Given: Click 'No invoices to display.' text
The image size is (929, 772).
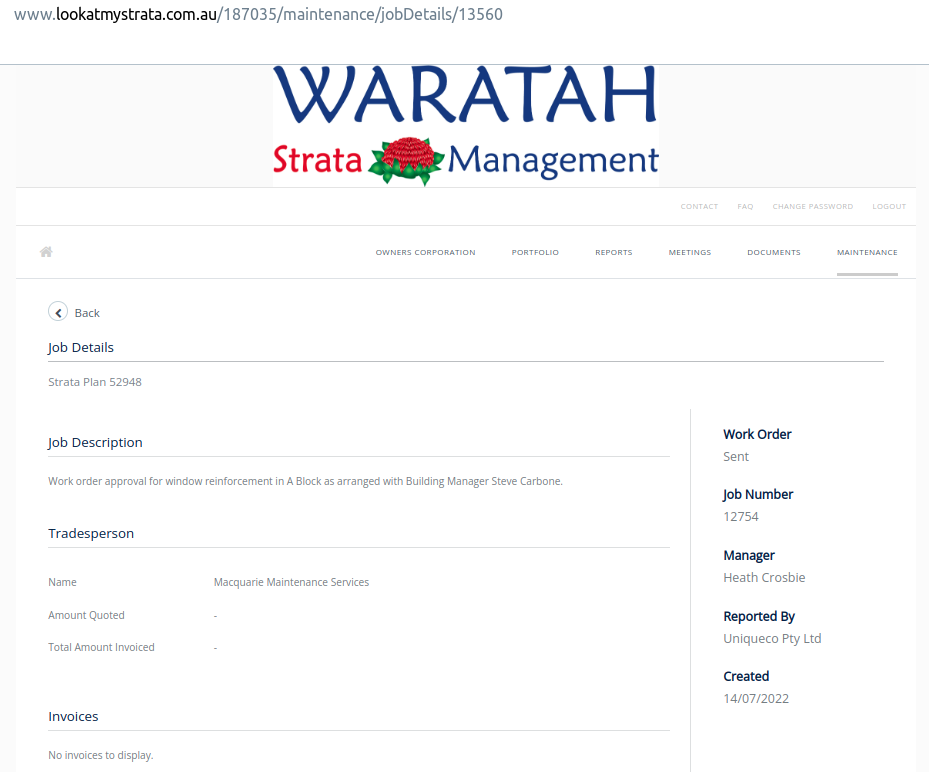Looking at the screenshot, I should [101, 755].
